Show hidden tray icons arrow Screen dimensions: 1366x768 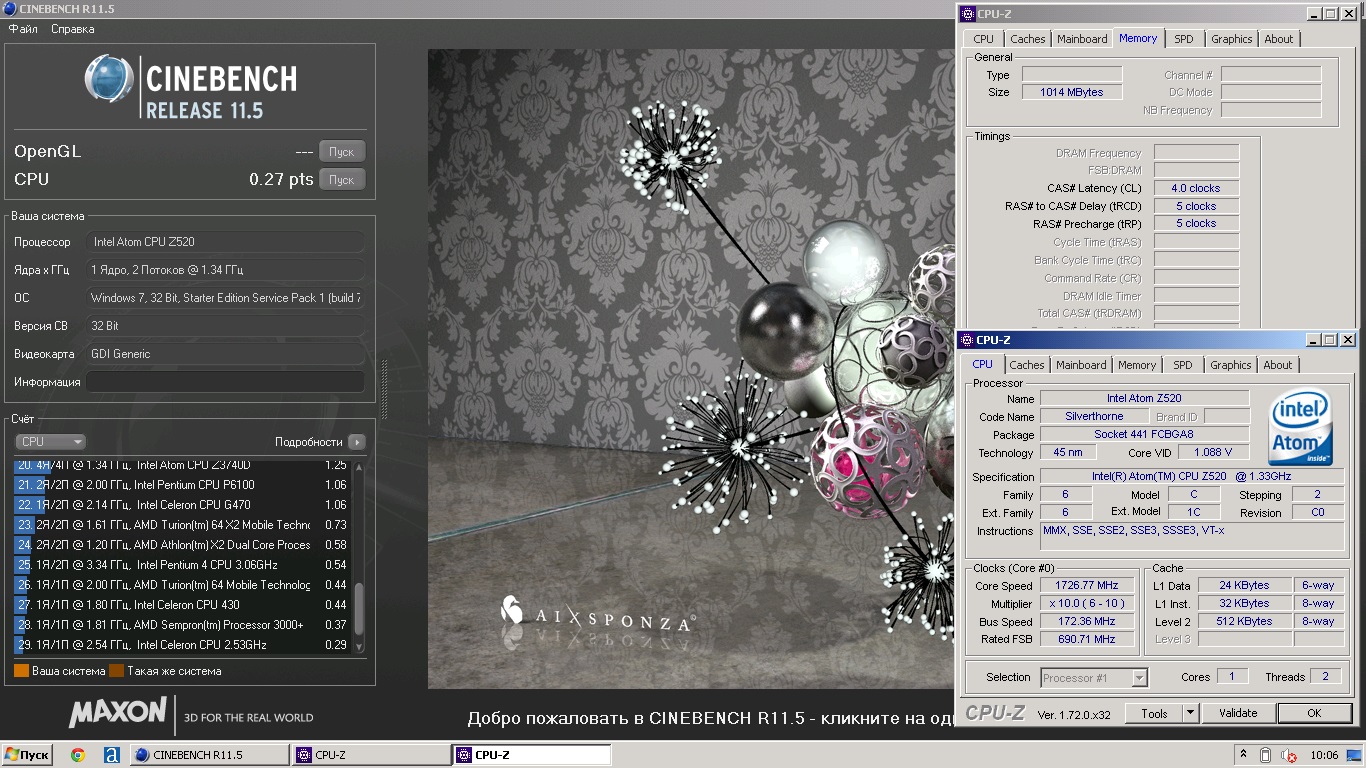point(1243,755)
